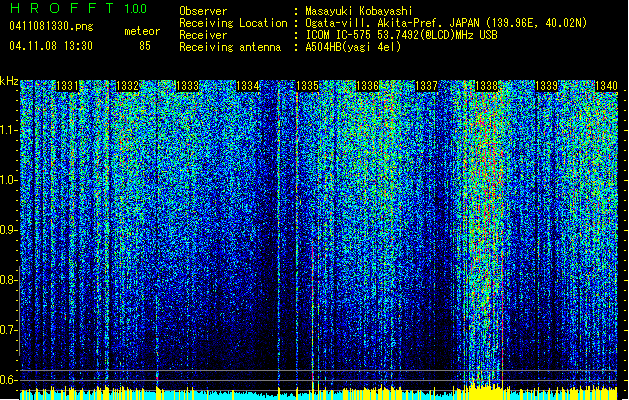This screenshot has height=400, width=629.
Task: Click the ICOM IC-575 receiver text
Action: point(401,35)
